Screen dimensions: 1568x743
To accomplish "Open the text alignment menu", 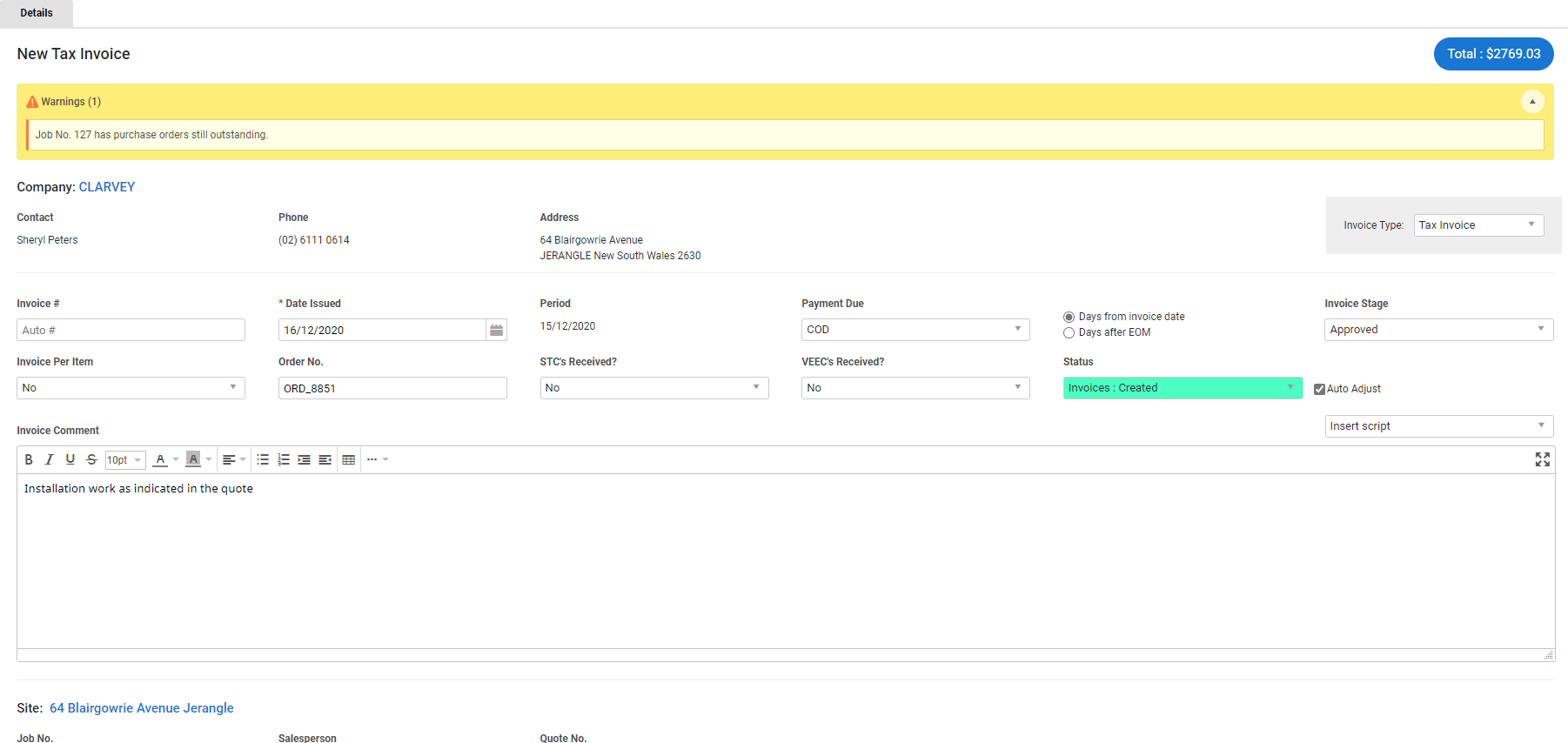I will click(x=234, y=459).
